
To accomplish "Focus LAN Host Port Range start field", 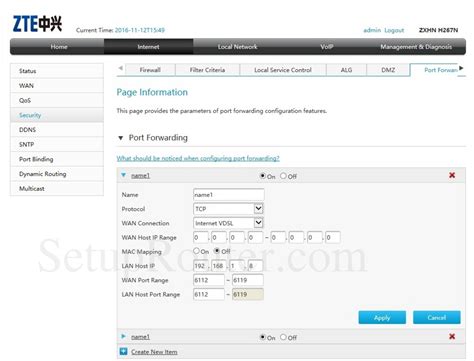I will pyautogui.click(x=209, y=294).
